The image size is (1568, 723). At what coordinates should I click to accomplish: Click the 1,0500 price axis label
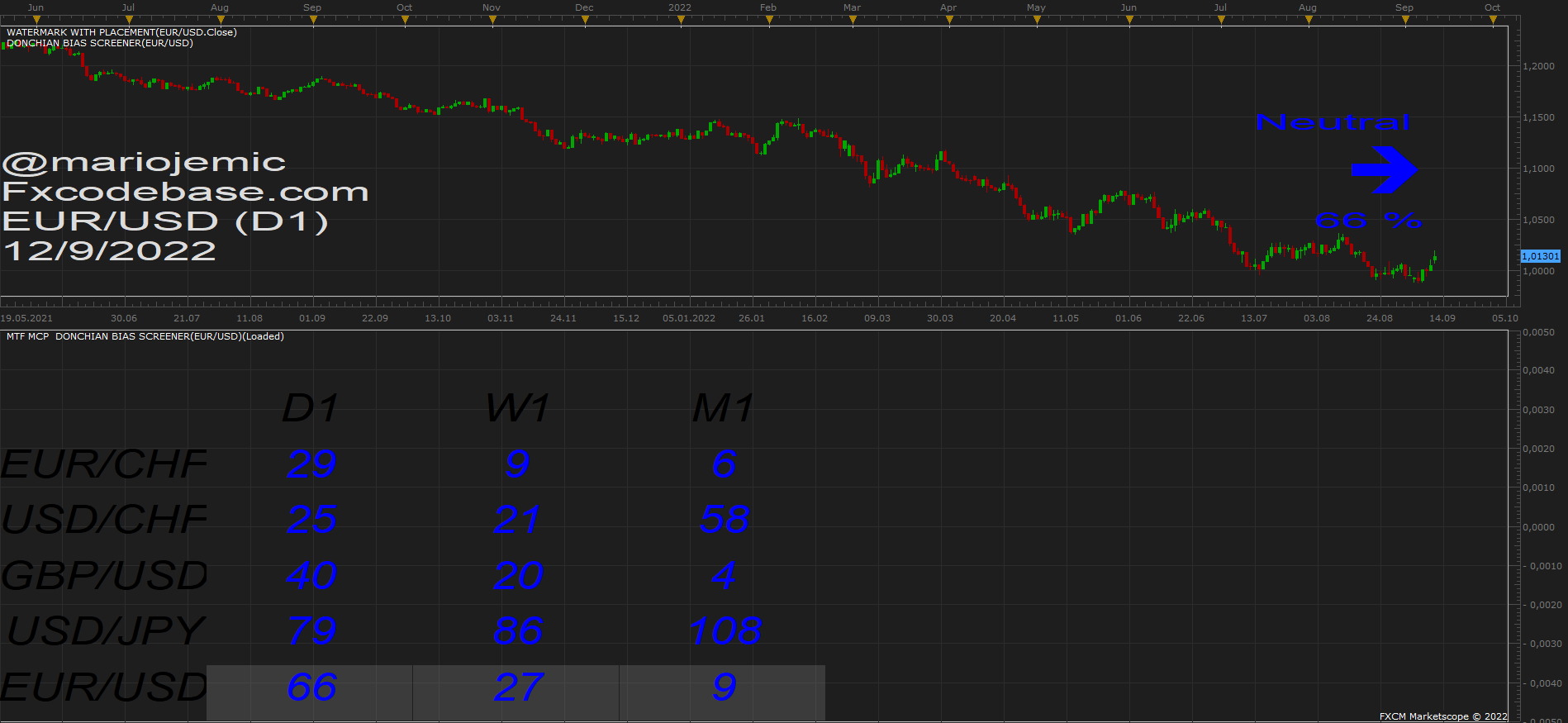tap(1538, 220)
